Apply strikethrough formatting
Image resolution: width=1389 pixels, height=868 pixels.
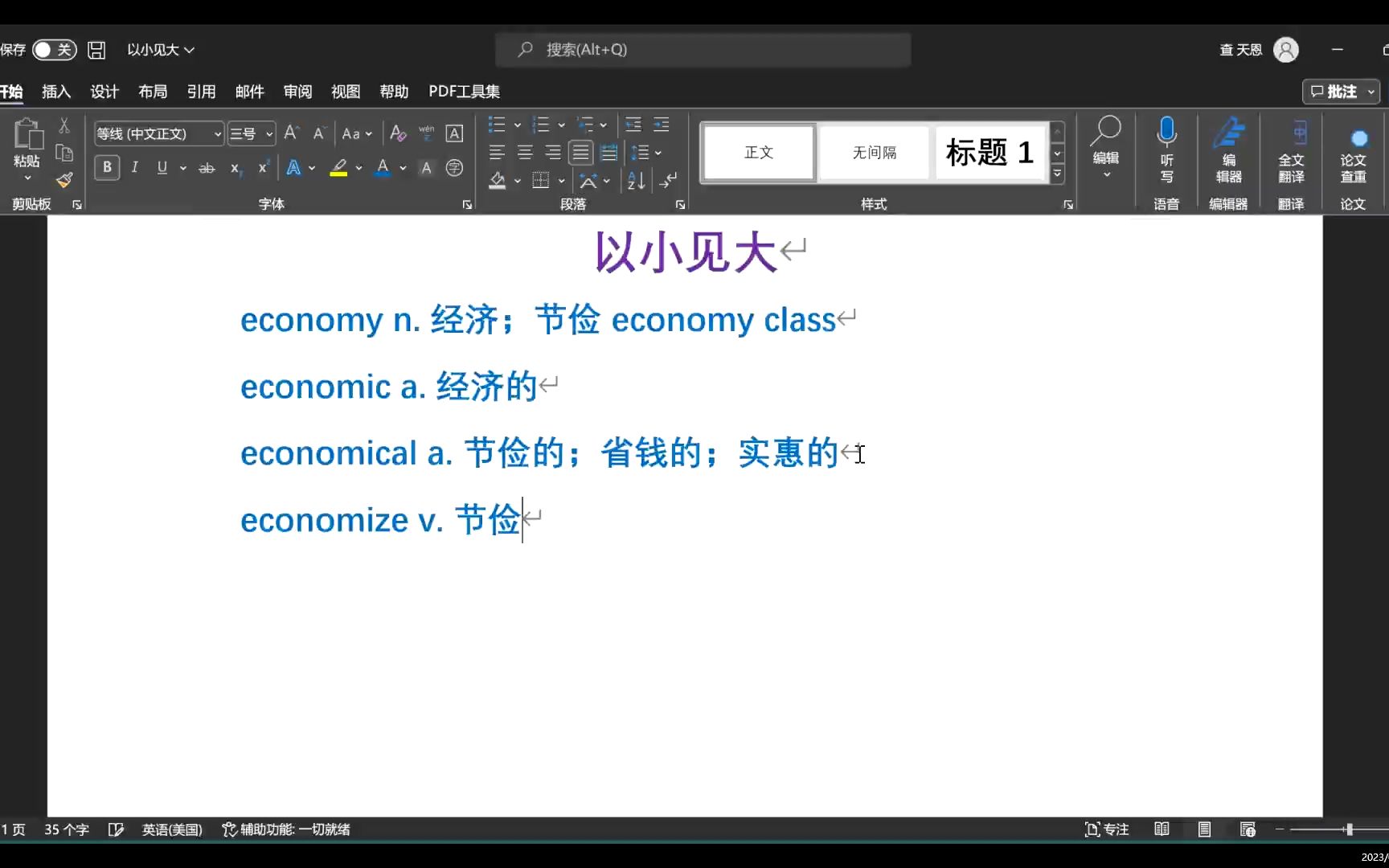[x=207, y=168]
